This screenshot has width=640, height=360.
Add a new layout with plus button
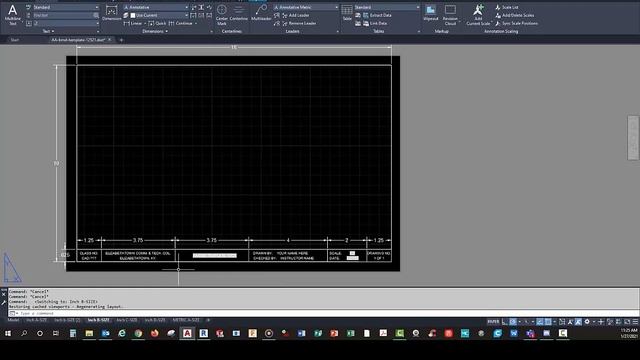coord(208,320)
